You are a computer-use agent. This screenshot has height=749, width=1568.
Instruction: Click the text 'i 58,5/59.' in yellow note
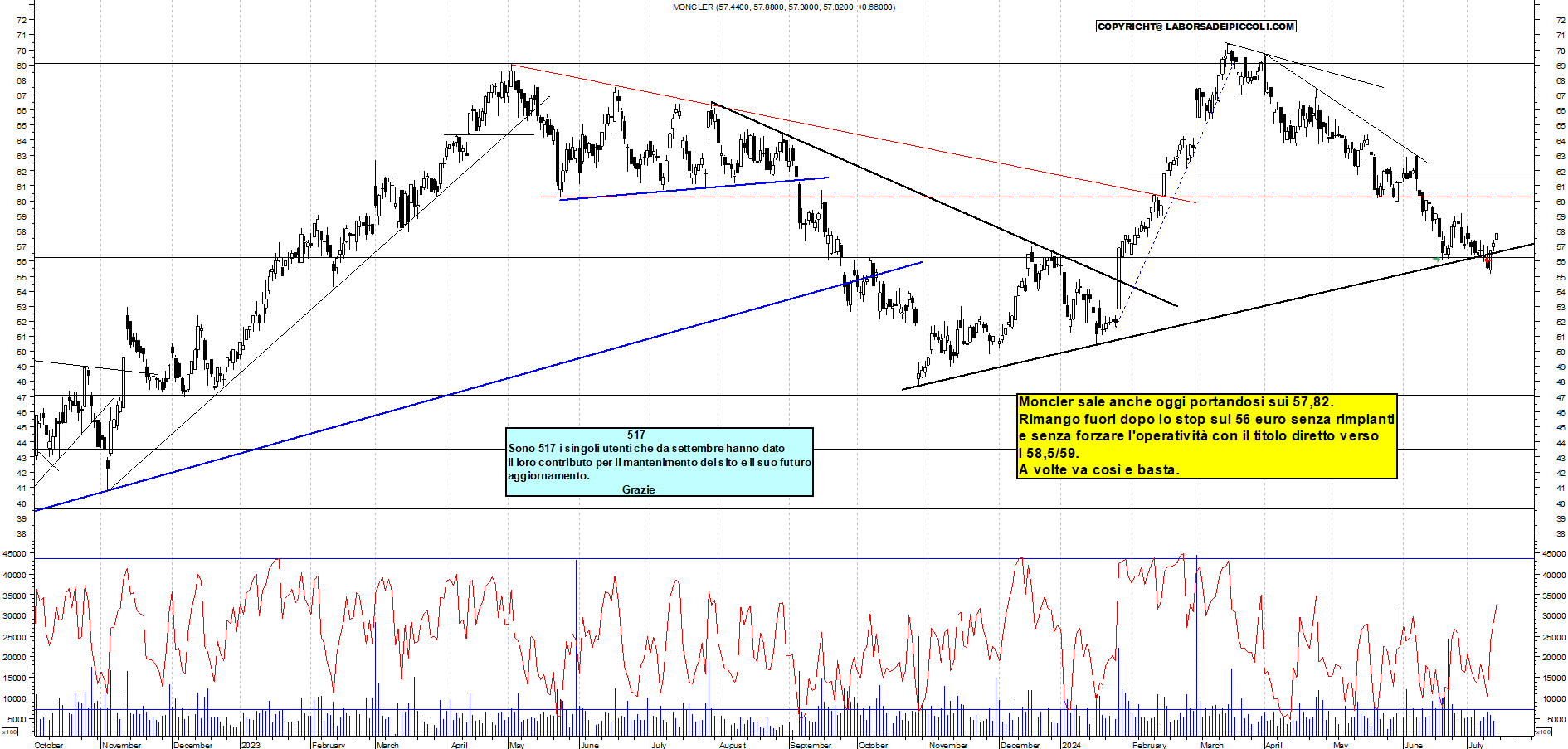click(x=1049, y=453)
